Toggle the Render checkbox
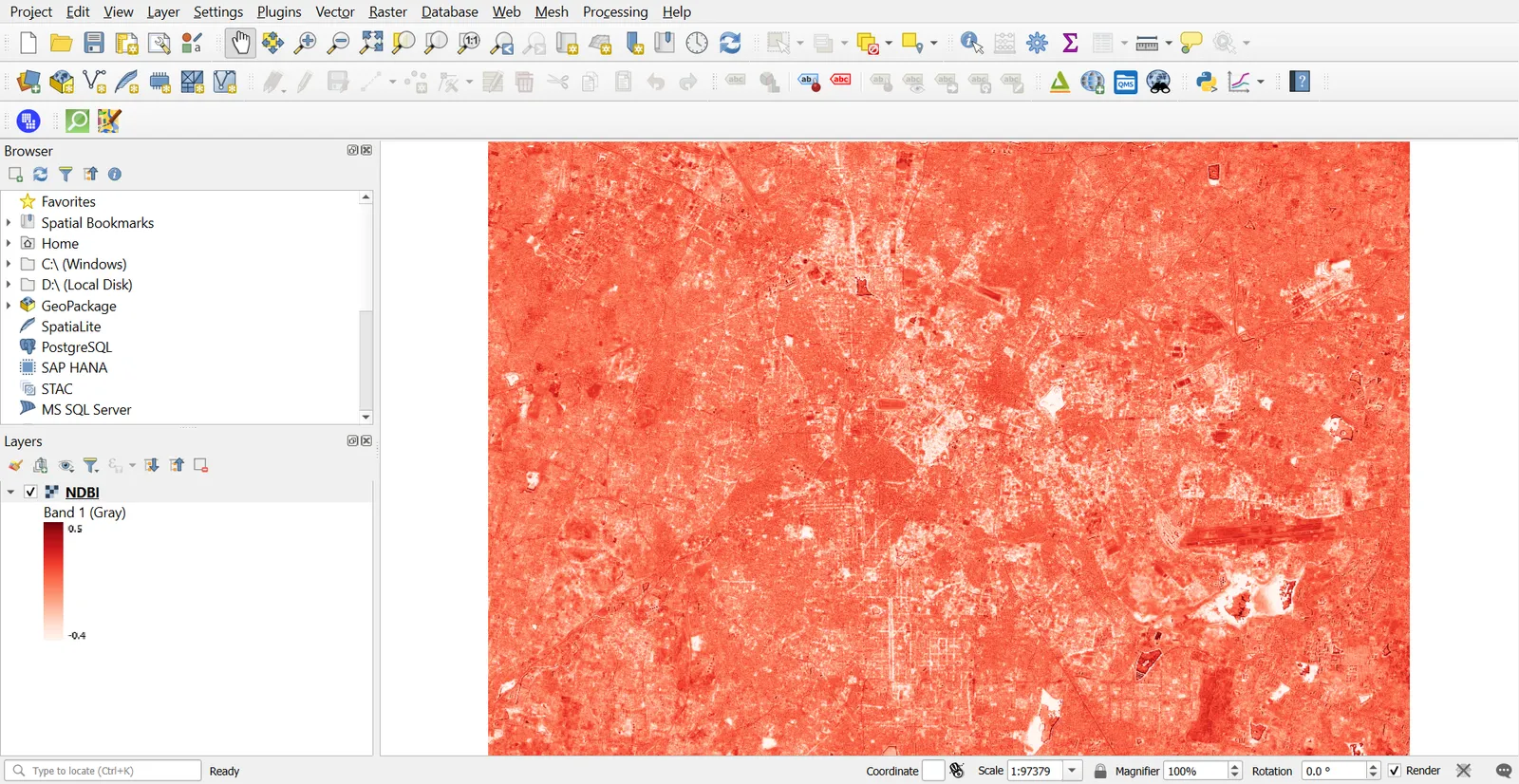 [x=1395, y=771]
